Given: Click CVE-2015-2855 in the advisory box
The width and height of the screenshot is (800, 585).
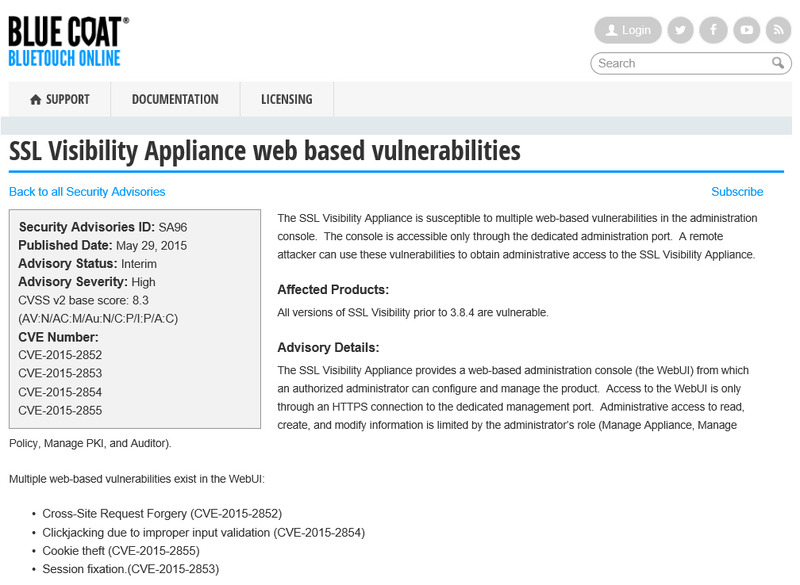Looking at the screenshot, I should click(x=60, y=410).
